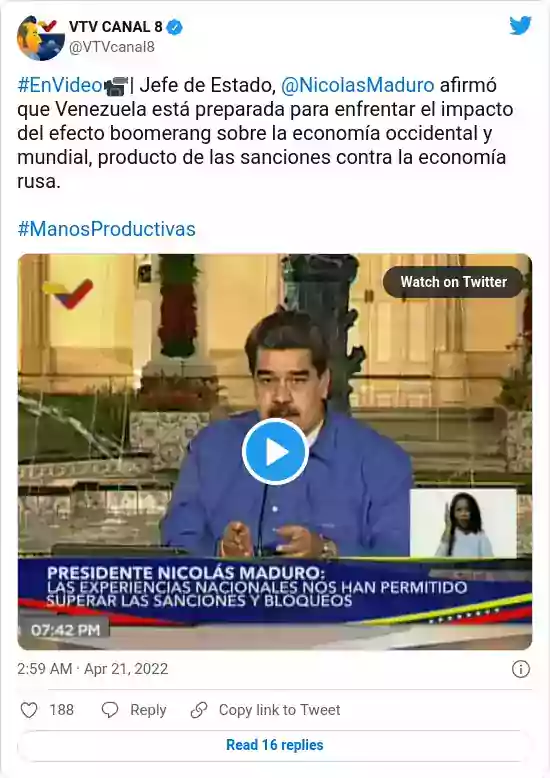550x778 pixels.
Task: Click the @VTVcanal8 handle
Action: 112,47
